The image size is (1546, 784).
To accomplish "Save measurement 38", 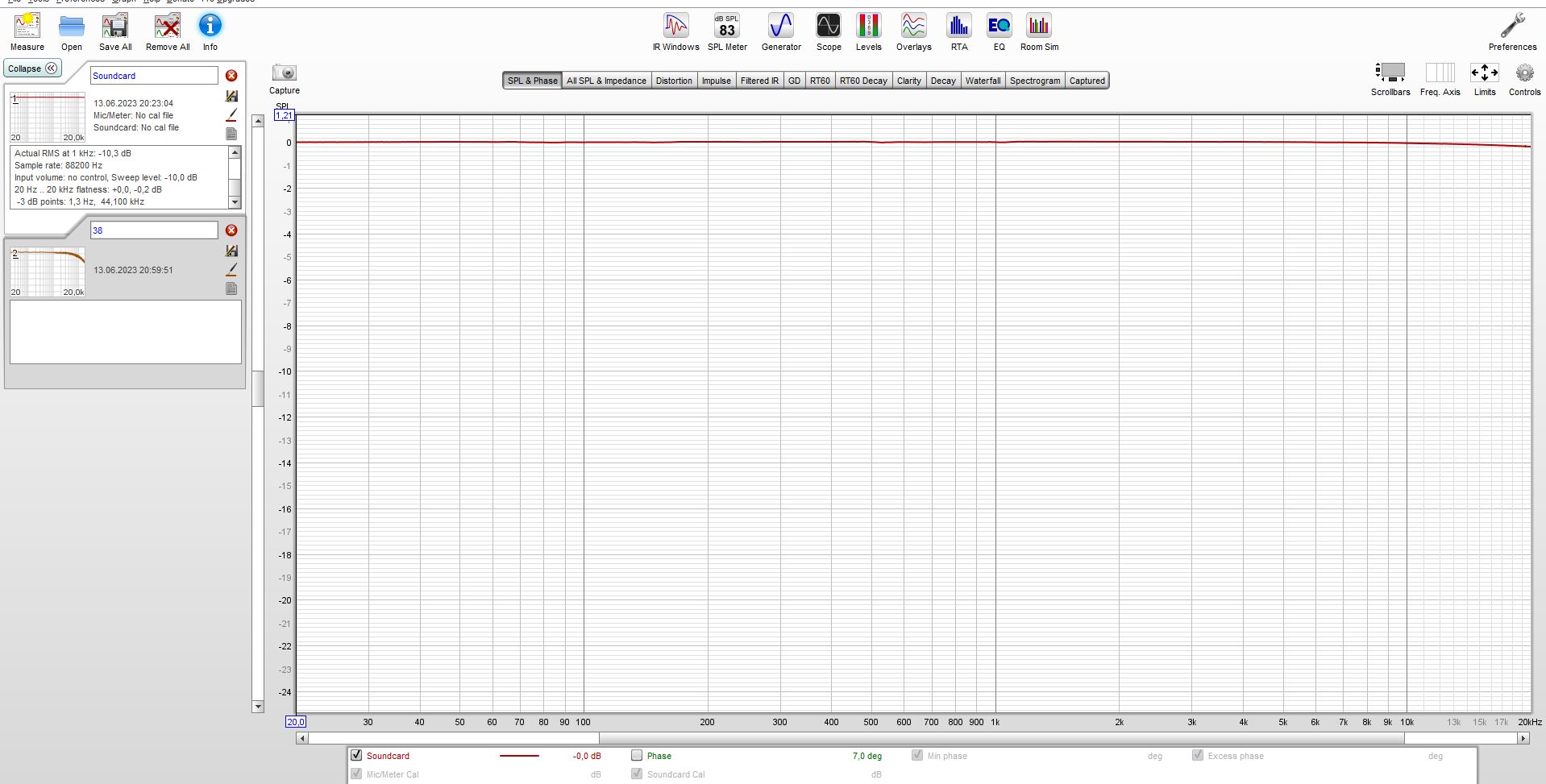I will [x=231, y=251].
